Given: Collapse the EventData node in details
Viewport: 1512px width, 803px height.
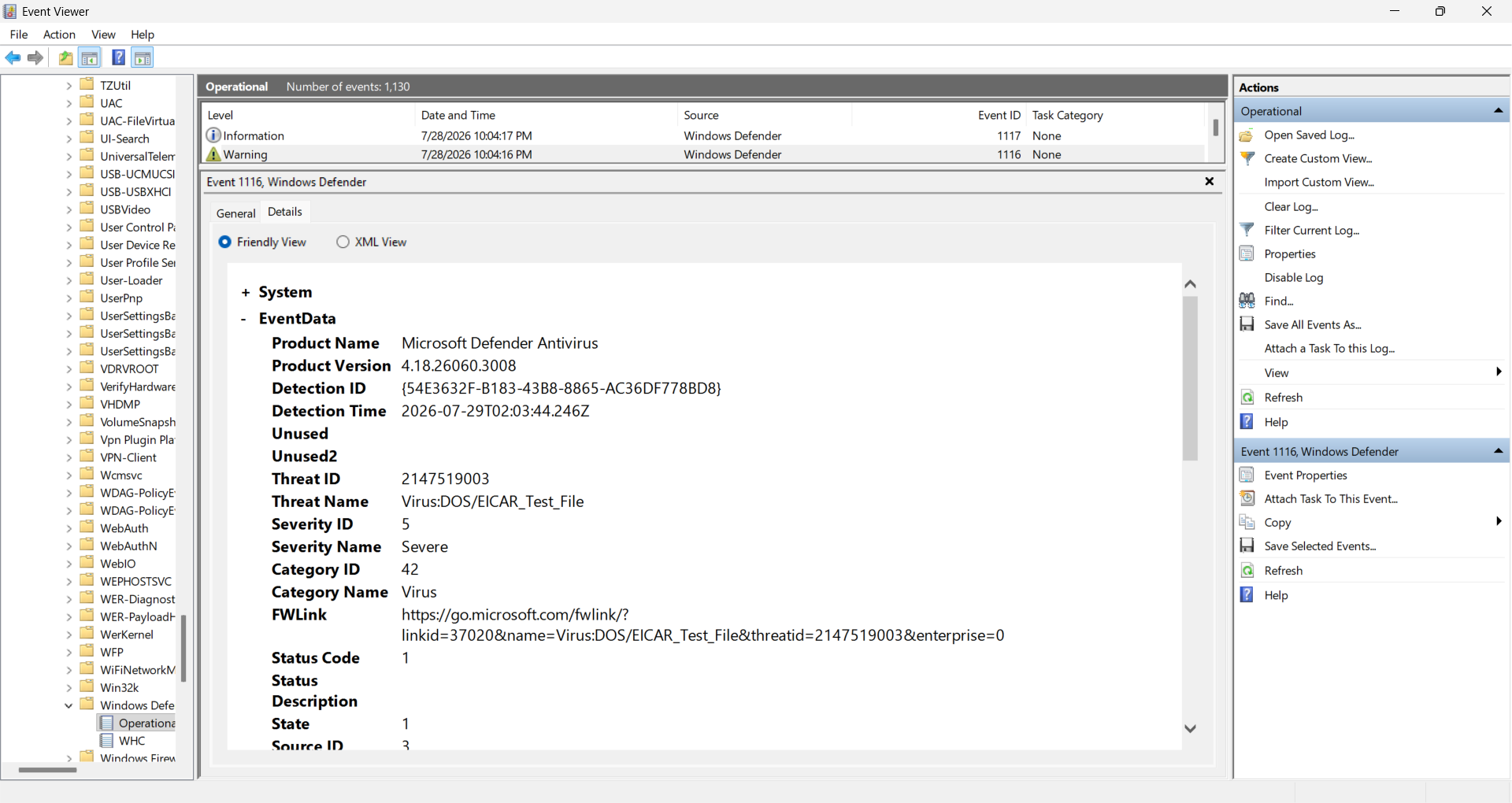Looking at the screenshot, I should (243, 319).
